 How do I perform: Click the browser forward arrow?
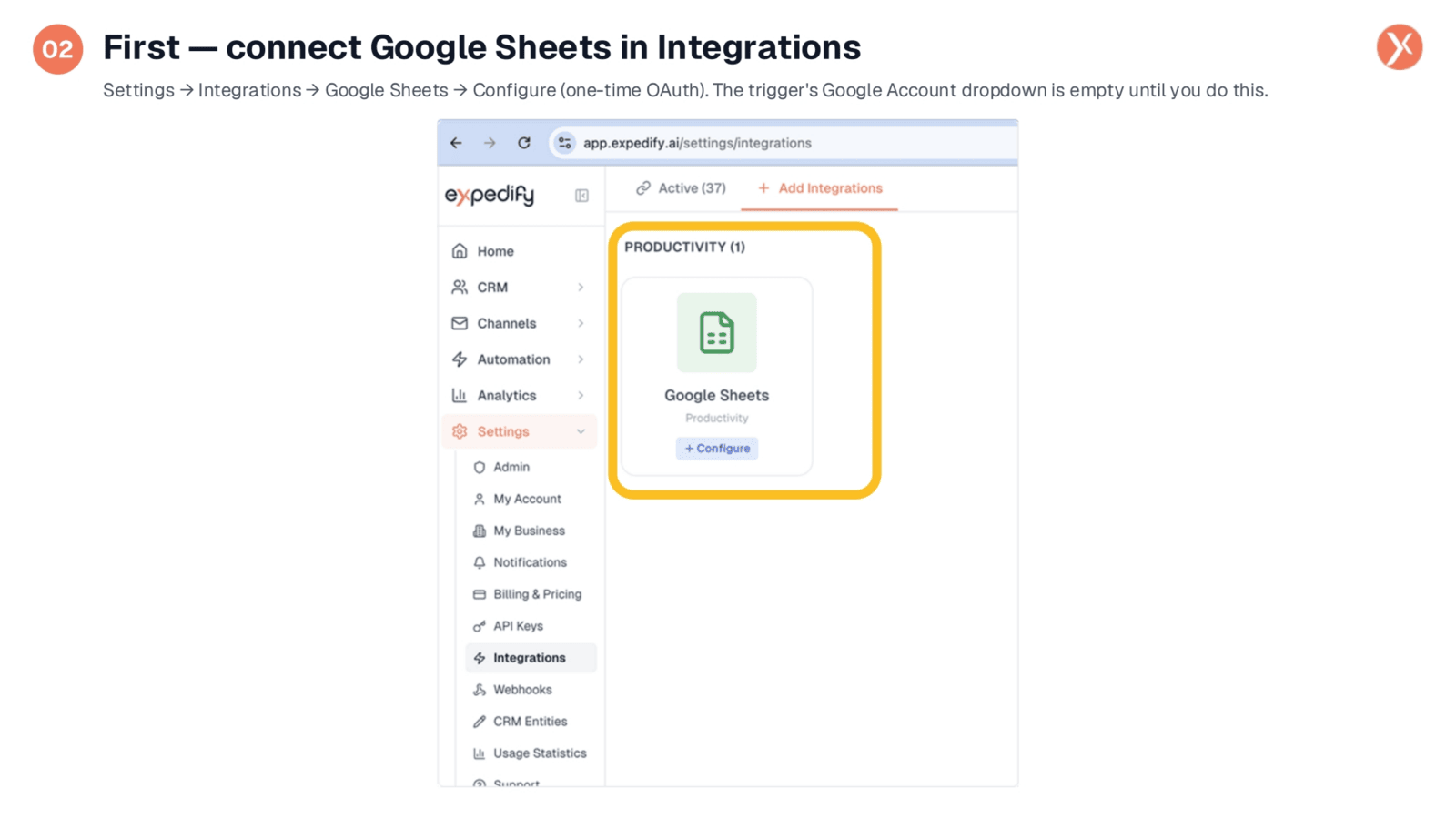coord(490,143)
